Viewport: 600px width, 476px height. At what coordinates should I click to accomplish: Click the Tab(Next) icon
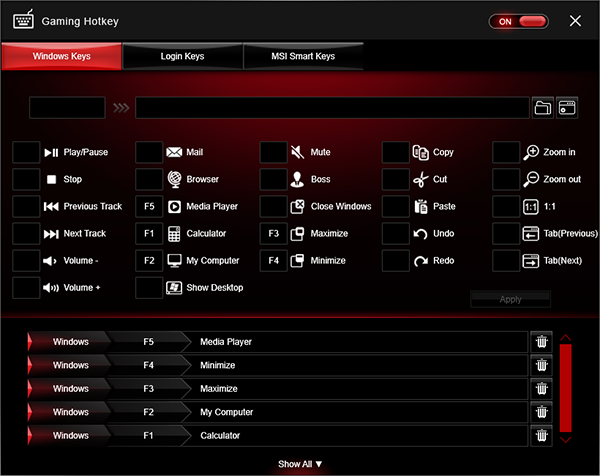pyautogui.click(x=531, y=261)
